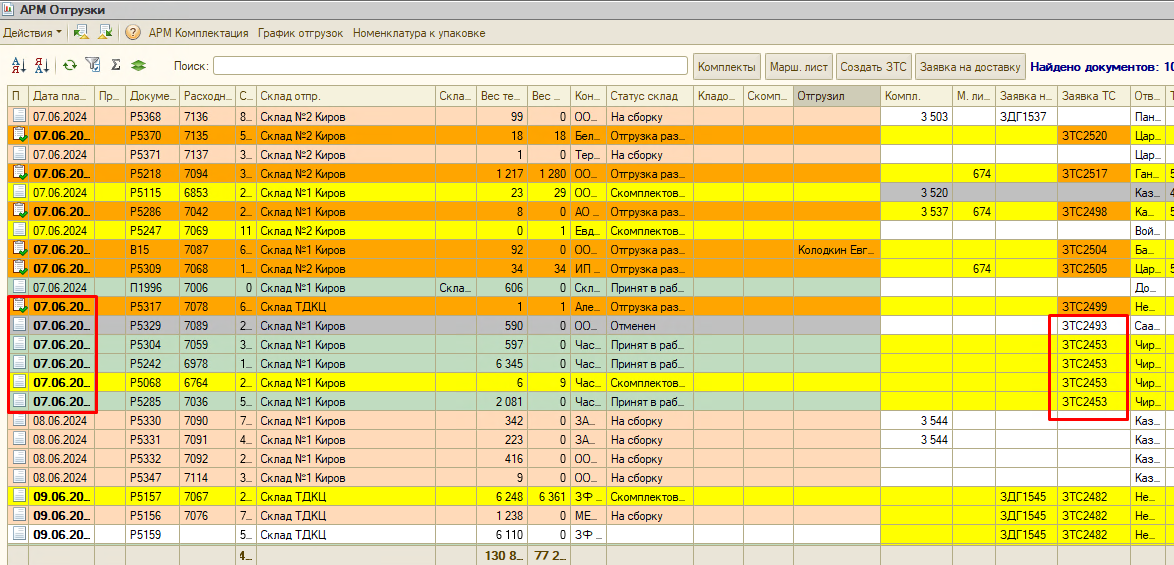Click the document icon in row P5247
This screenshot has height=565, width=1174.
[x=18, y=230]
